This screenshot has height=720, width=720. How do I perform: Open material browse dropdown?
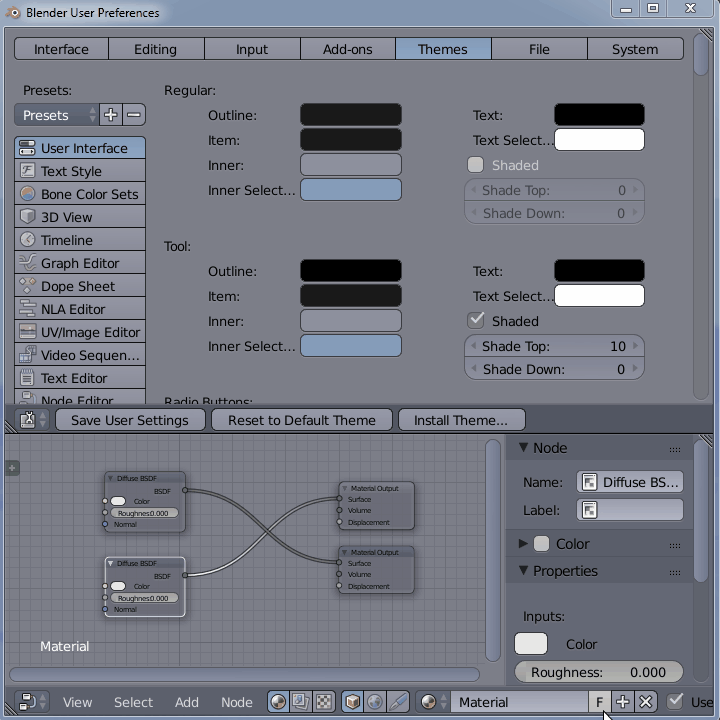pos(433,702)
